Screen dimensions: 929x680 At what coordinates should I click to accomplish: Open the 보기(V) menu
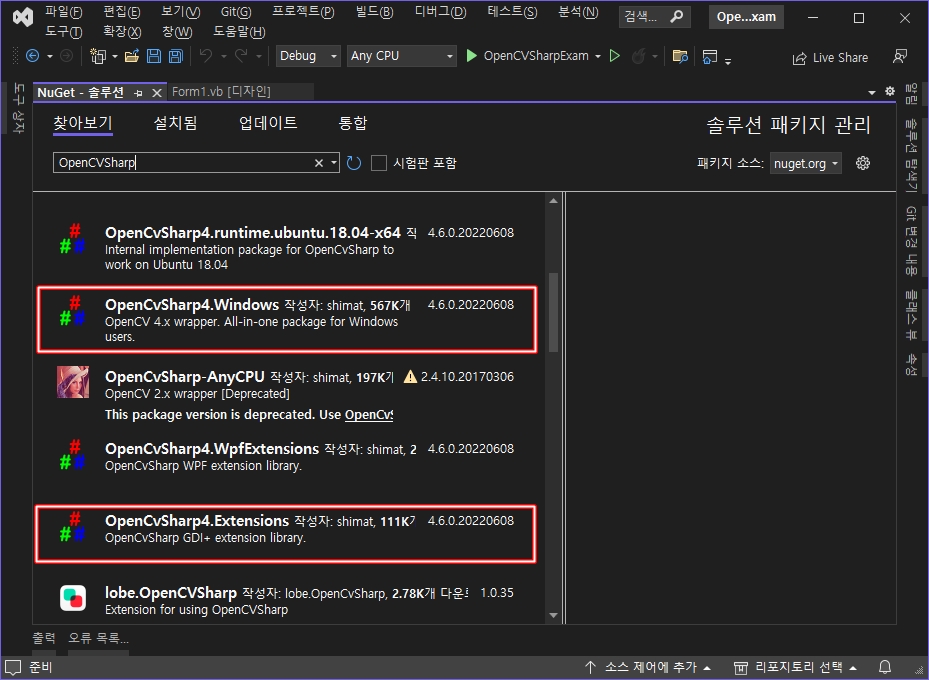[180, 12]
